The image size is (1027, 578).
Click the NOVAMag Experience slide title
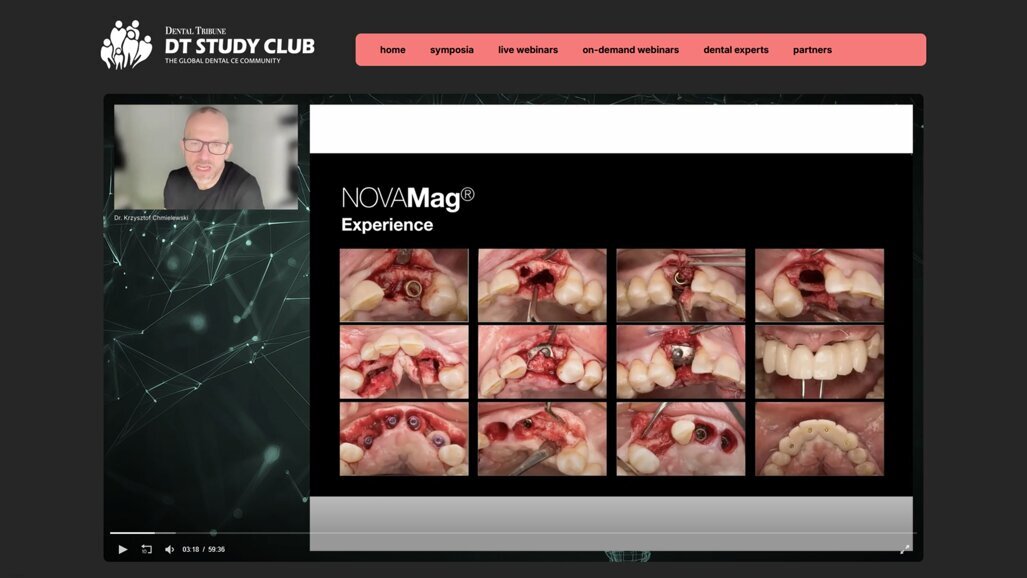[405, 209]
